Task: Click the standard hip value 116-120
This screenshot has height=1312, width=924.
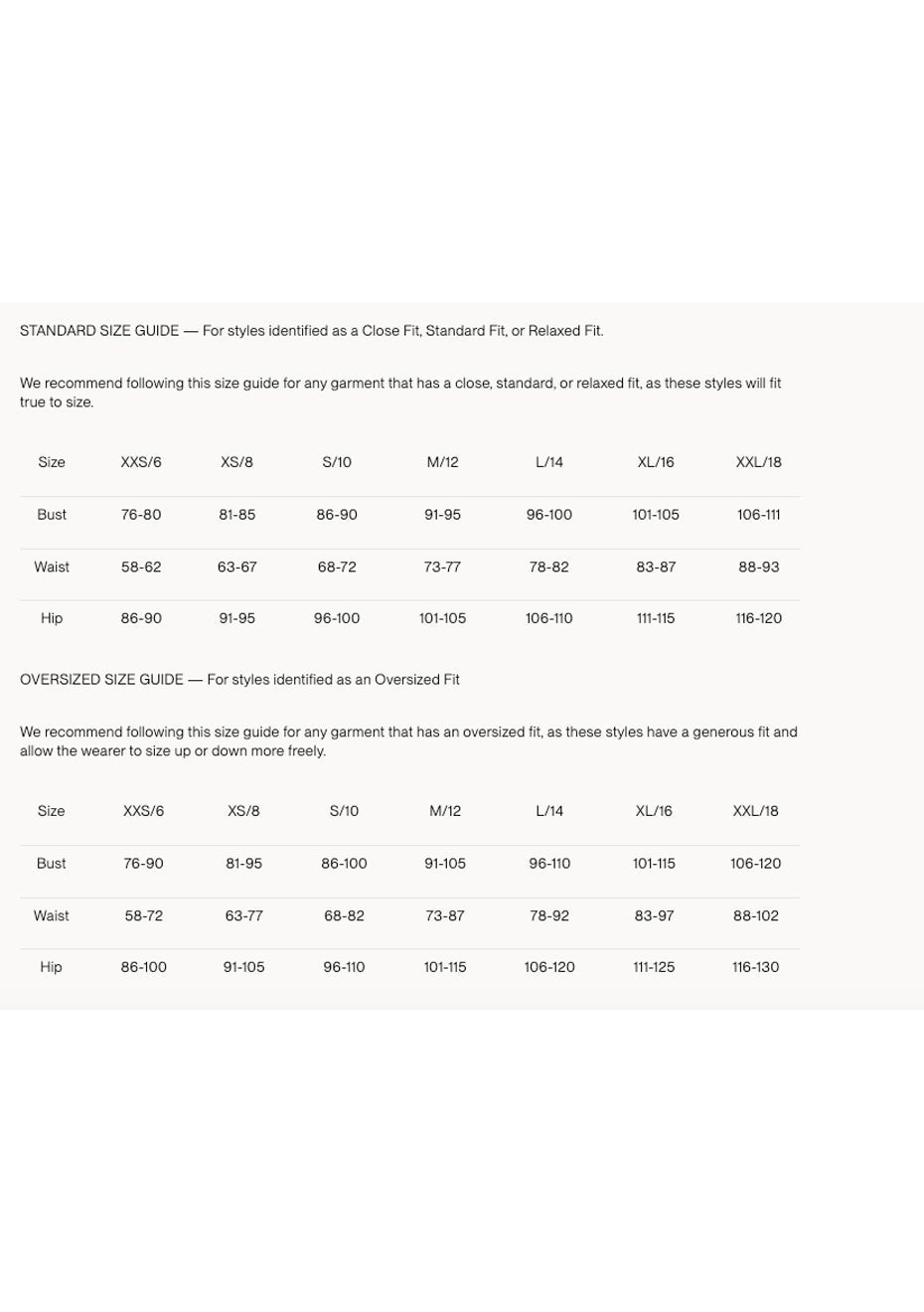Action: coord(758,618)
